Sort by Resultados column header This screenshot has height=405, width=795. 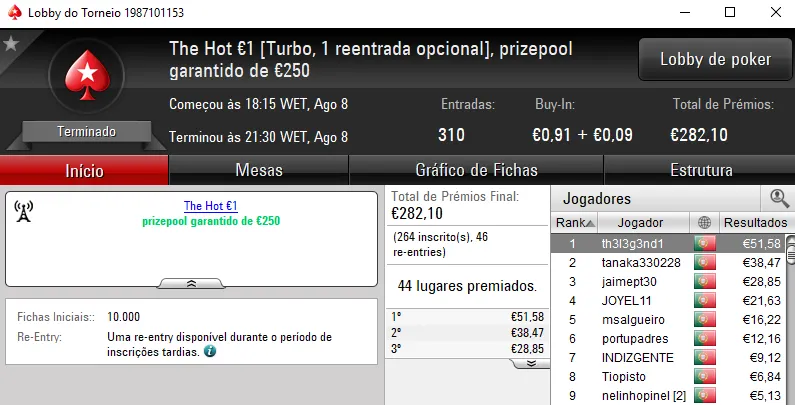pyautogui.click(x=755, y=222)
